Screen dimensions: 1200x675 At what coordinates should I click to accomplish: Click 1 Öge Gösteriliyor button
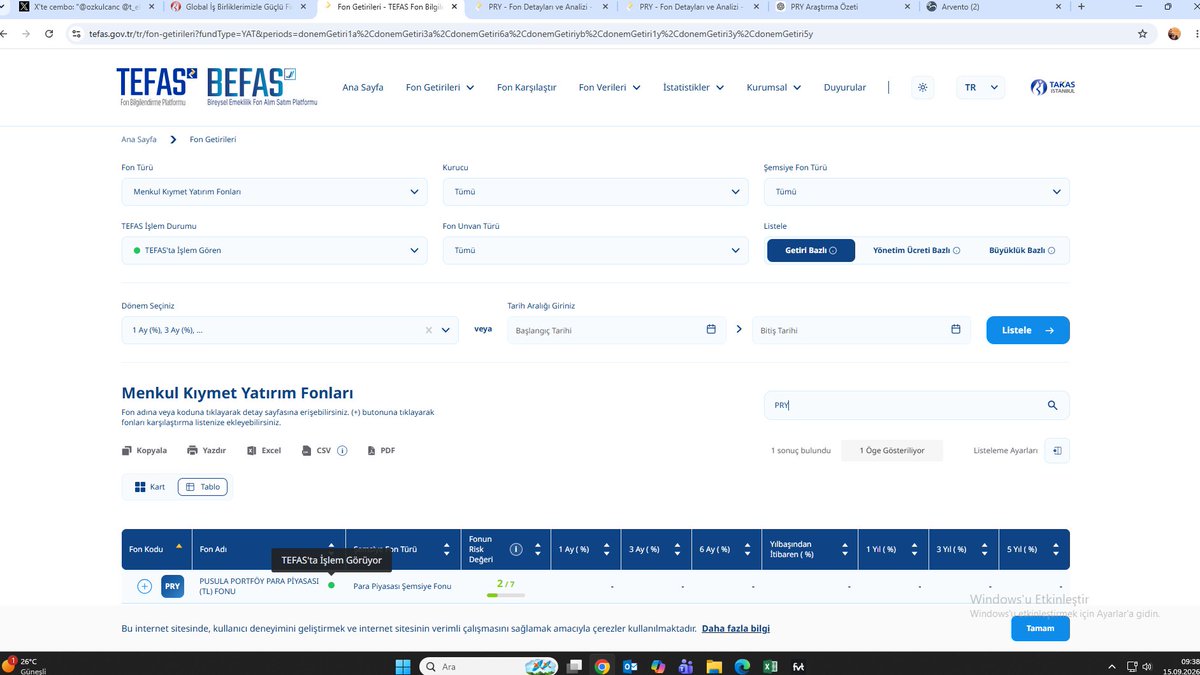click(892, 451)
